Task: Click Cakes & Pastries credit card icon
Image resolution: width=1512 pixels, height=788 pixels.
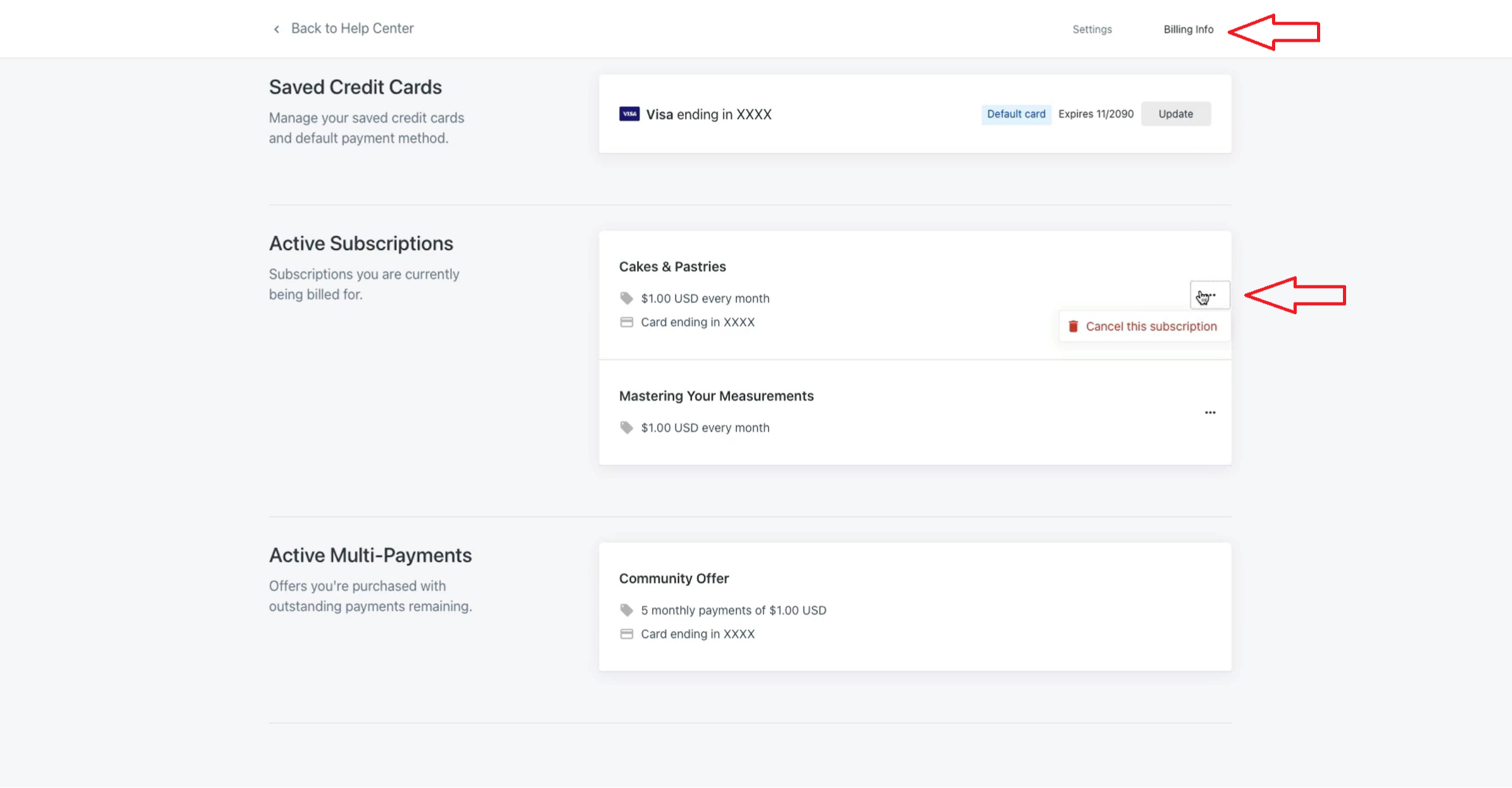Action: tap(626, 322)
